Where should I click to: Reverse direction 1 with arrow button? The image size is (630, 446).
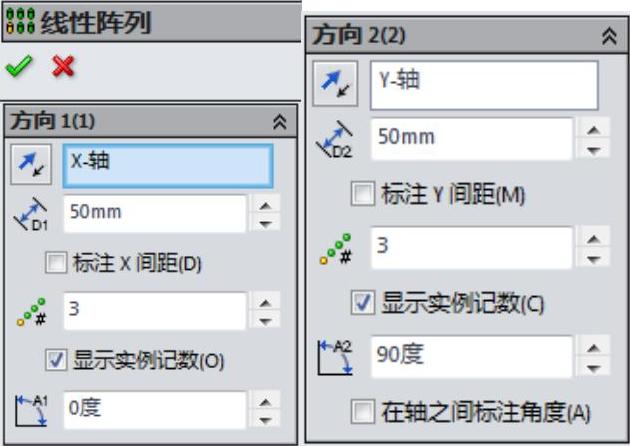coord(31,165)
